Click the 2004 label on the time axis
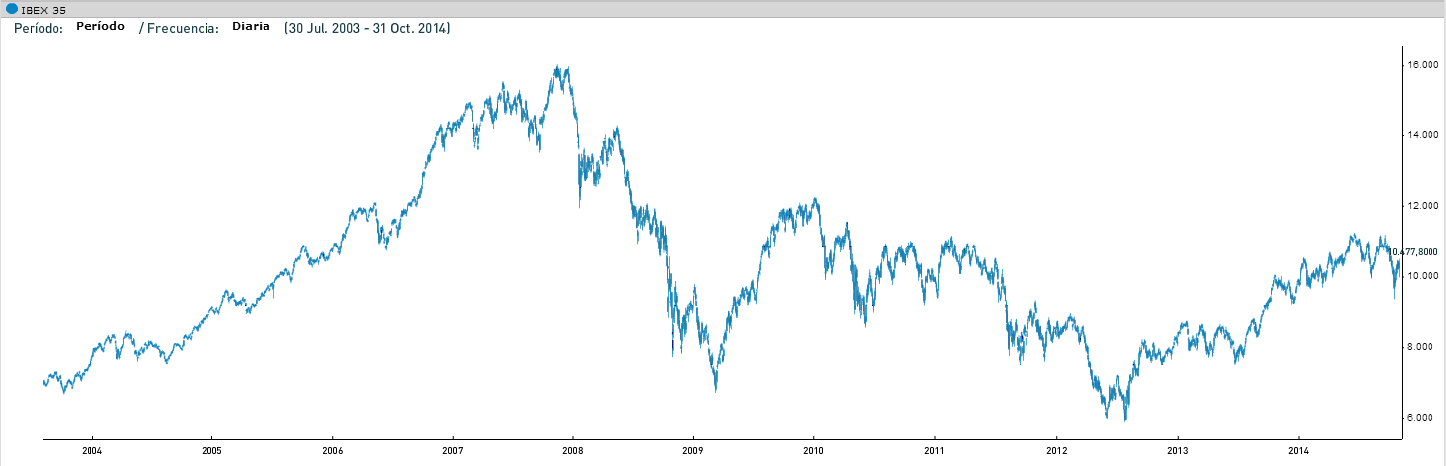Viewport: 1446px width, 466px height. (91, 451)
